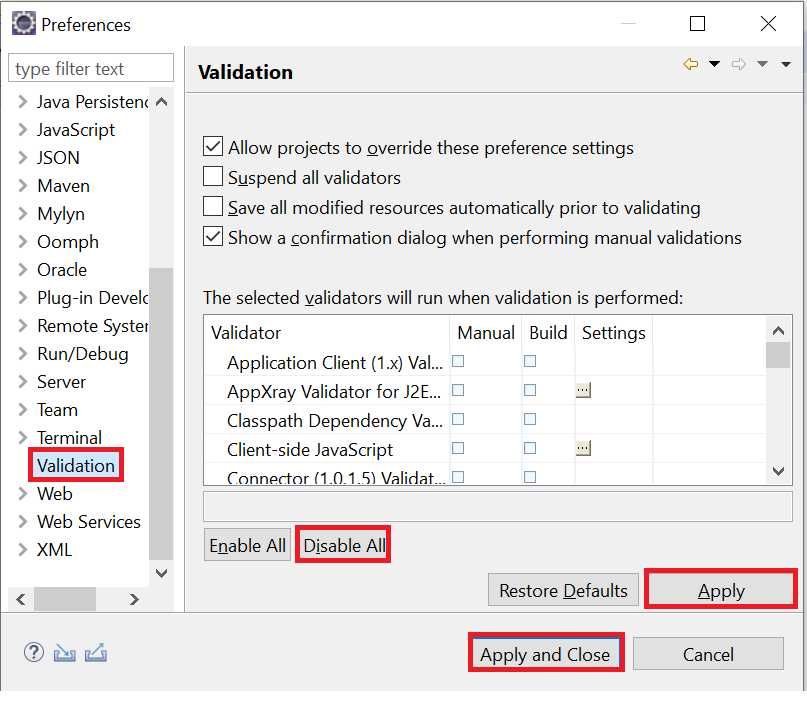The image size is (807, 701).
Task: Click the disabled Forward navigation arrow
Action: [x=739, y=64]
